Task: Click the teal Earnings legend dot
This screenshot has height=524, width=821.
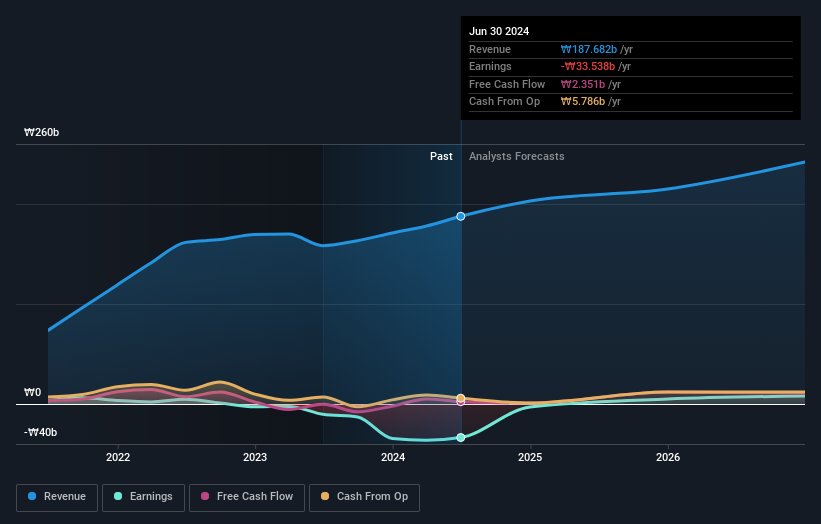Action: tap(118, 496)
